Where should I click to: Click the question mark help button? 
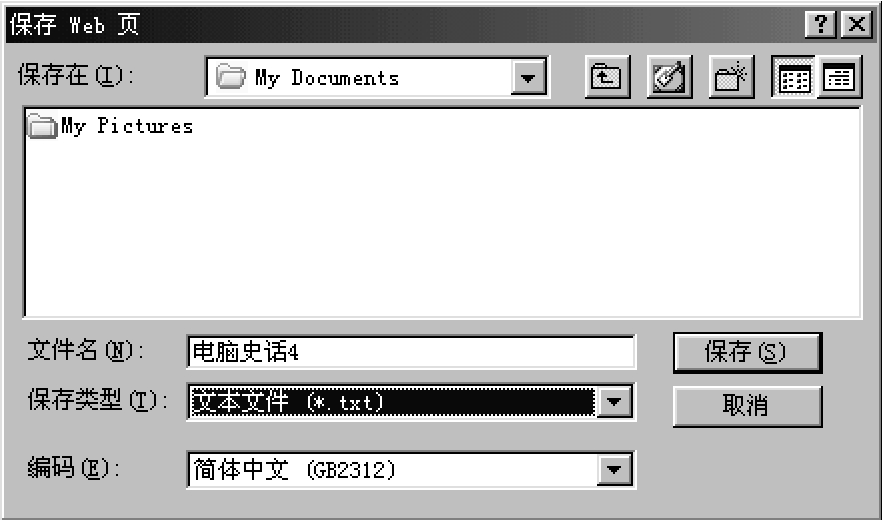click(x=821, y=25)
